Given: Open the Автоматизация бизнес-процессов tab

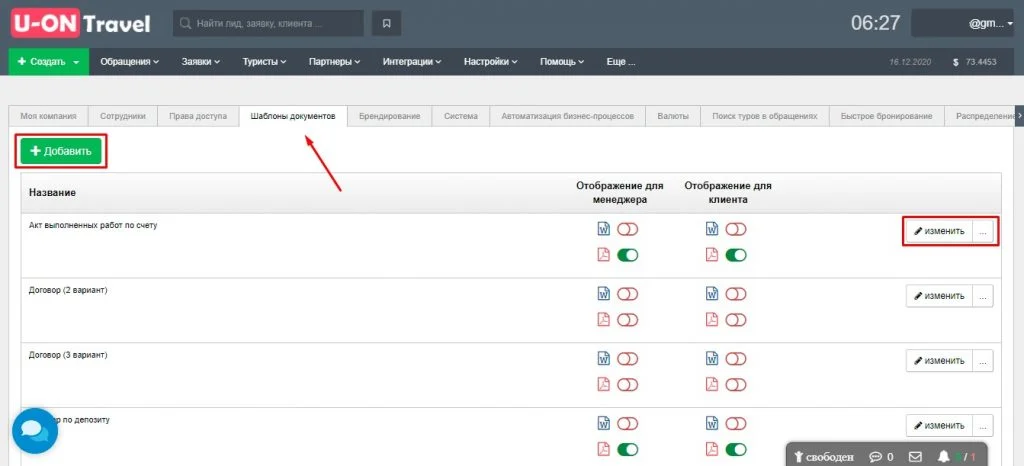Looking at the screenshot, I should (x=568, y=116).
